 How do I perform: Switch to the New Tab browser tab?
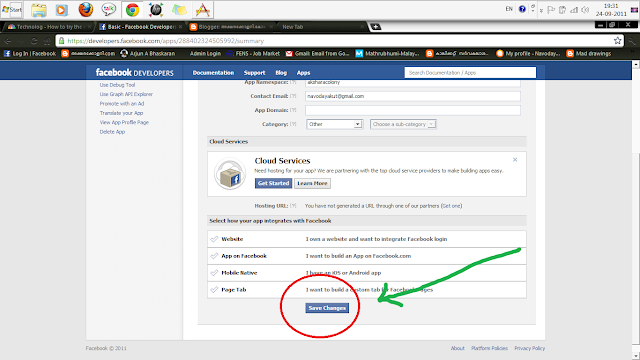[322, 27]
